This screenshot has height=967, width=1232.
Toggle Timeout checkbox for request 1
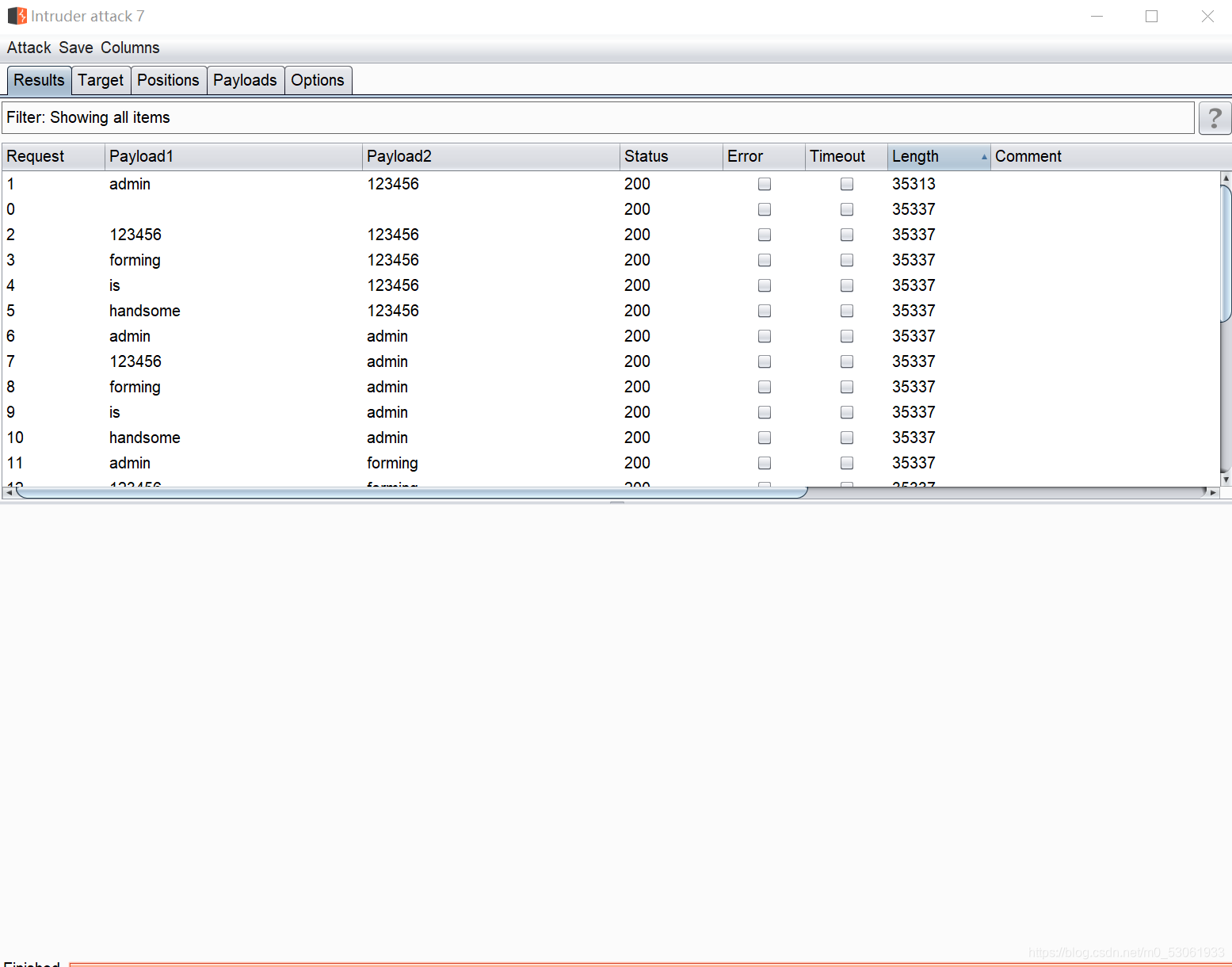tap(847, 184)
